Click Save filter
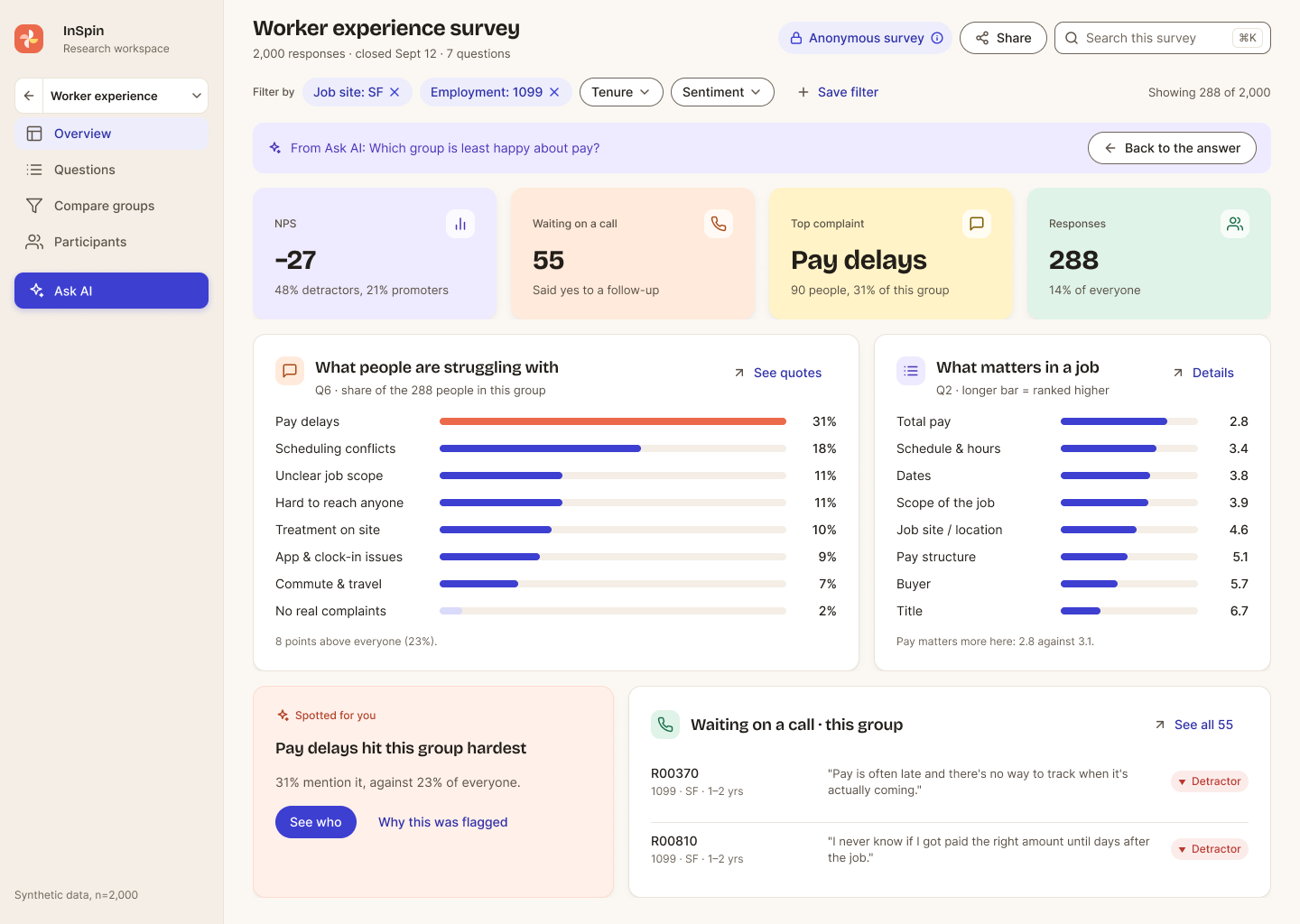The width and height of the screenshot is (1300, 924). click(x=838, y=92)
